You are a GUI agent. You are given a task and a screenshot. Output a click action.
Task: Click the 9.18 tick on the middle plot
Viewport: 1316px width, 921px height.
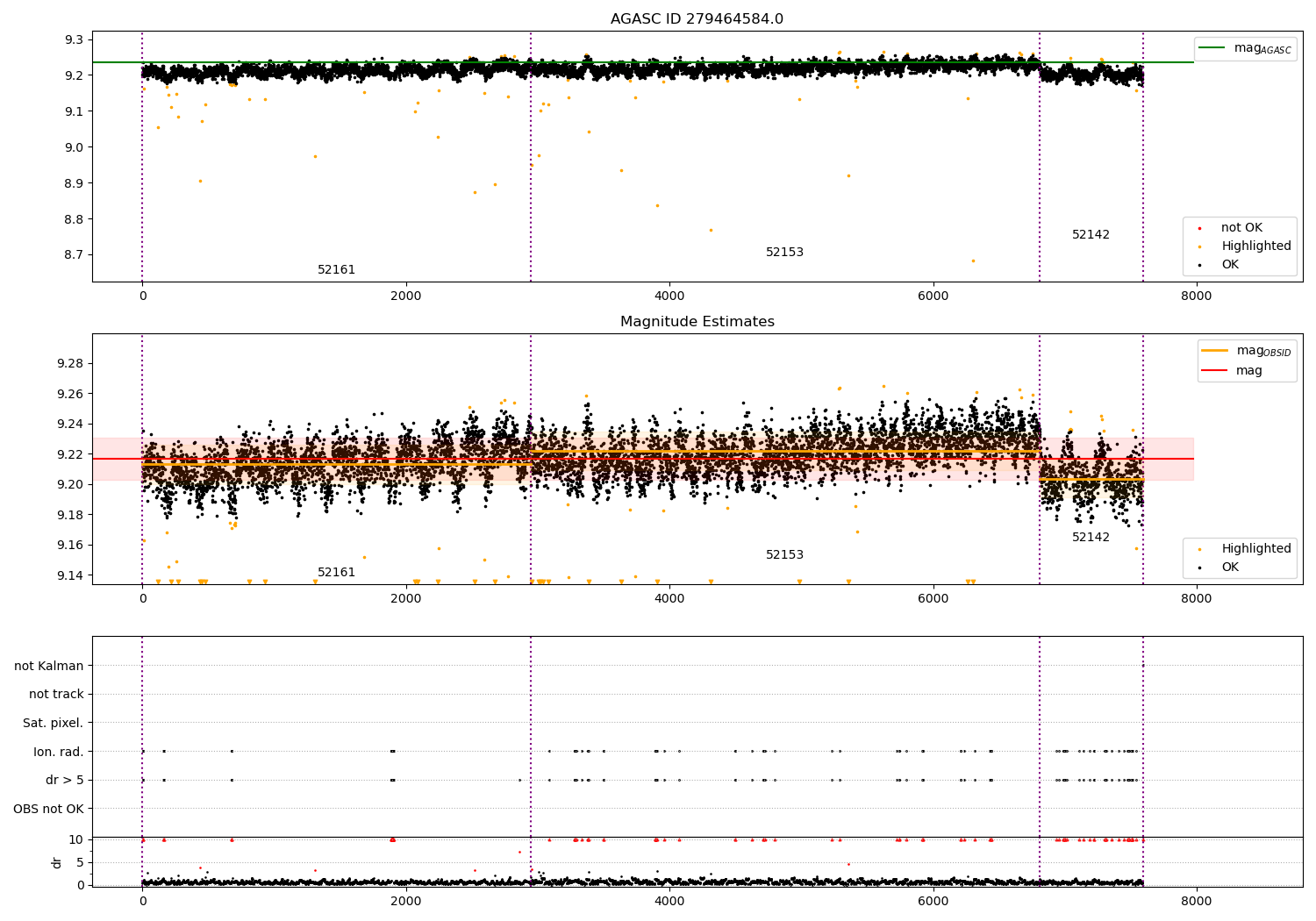click(70, 515)
